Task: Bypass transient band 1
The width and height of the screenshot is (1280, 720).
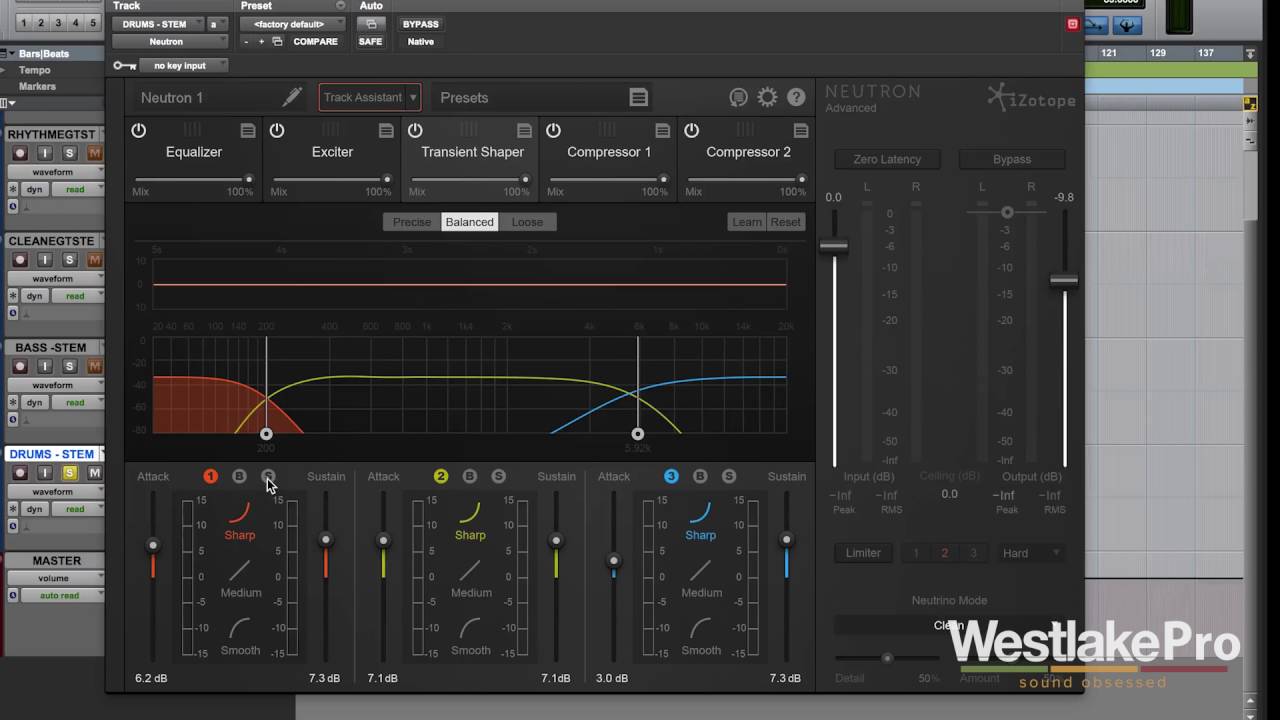Action: click(x=239, y=476)
